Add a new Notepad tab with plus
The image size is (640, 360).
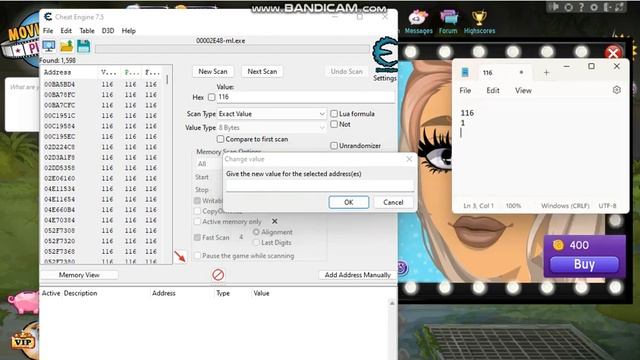546,73
